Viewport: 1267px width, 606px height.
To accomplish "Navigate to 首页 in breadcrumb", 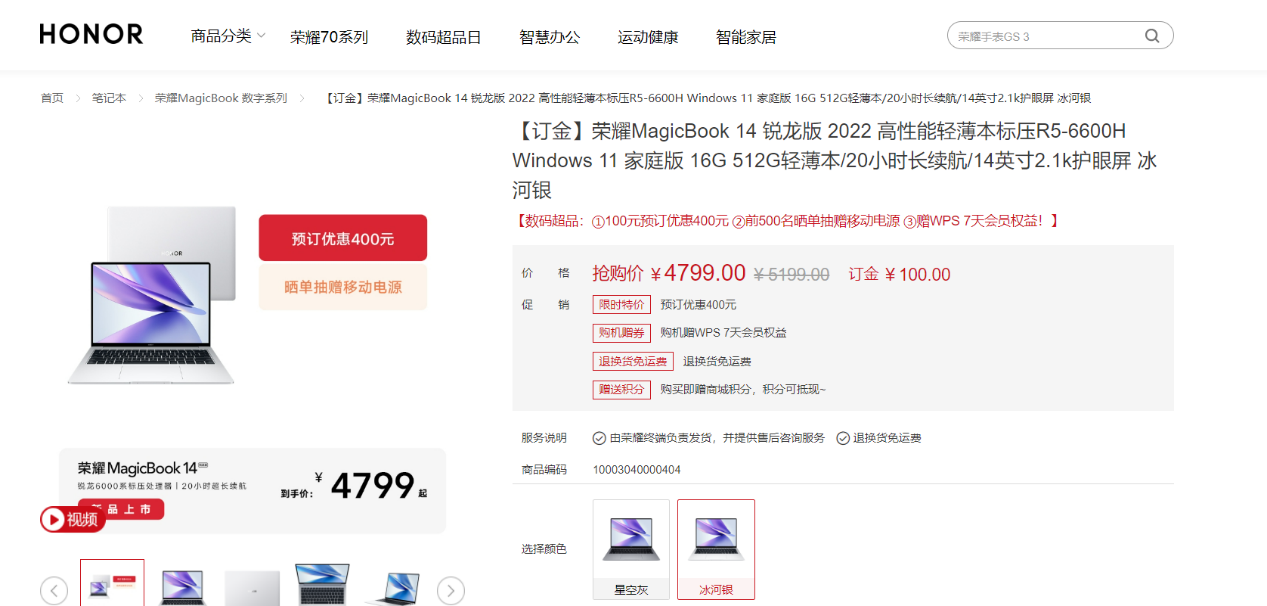I will (52, 98).
